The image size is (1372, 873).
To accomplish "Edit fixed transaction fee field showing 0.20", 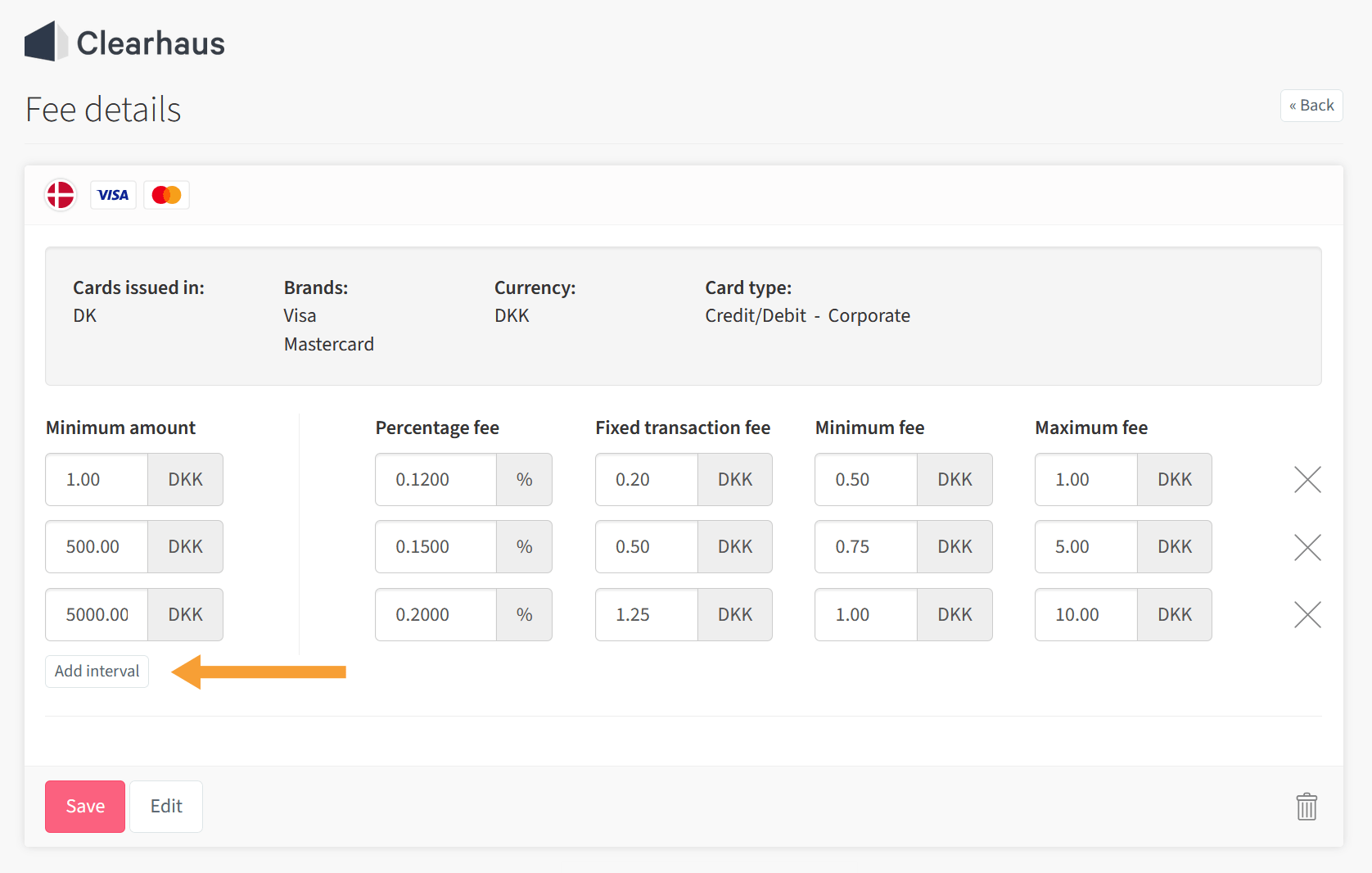I will [x=647, y=480].
